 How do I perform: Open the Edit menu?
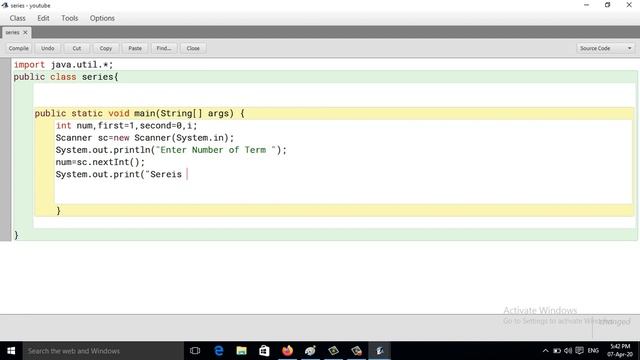[x=43, y=18]
